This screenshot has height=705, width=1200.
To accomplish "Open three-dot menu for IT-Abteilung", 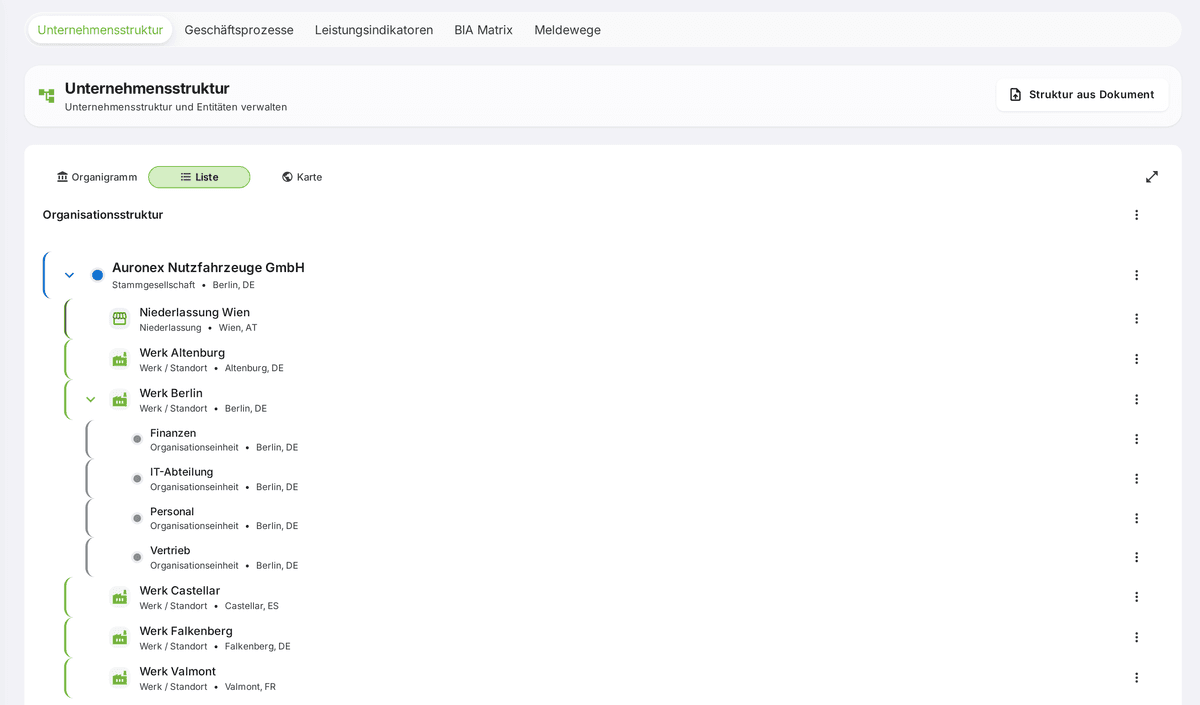I will coord(1136,479).
